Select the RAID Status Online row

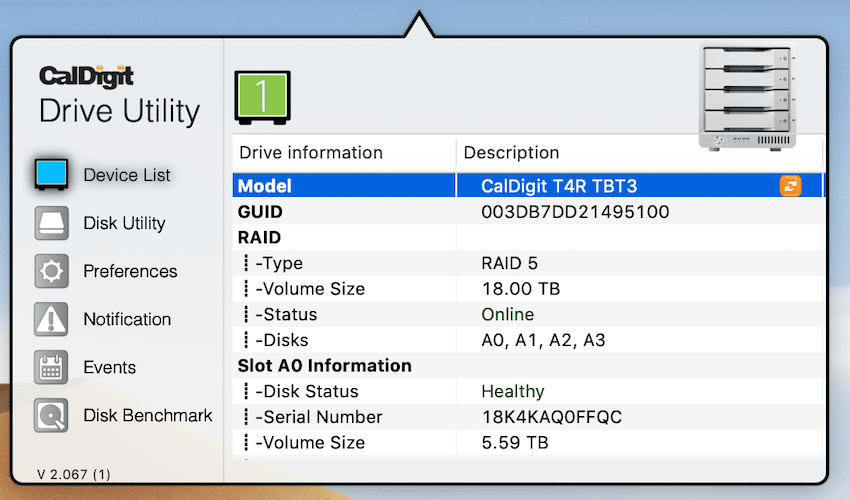pyautogui.click(x=529, y=314)
